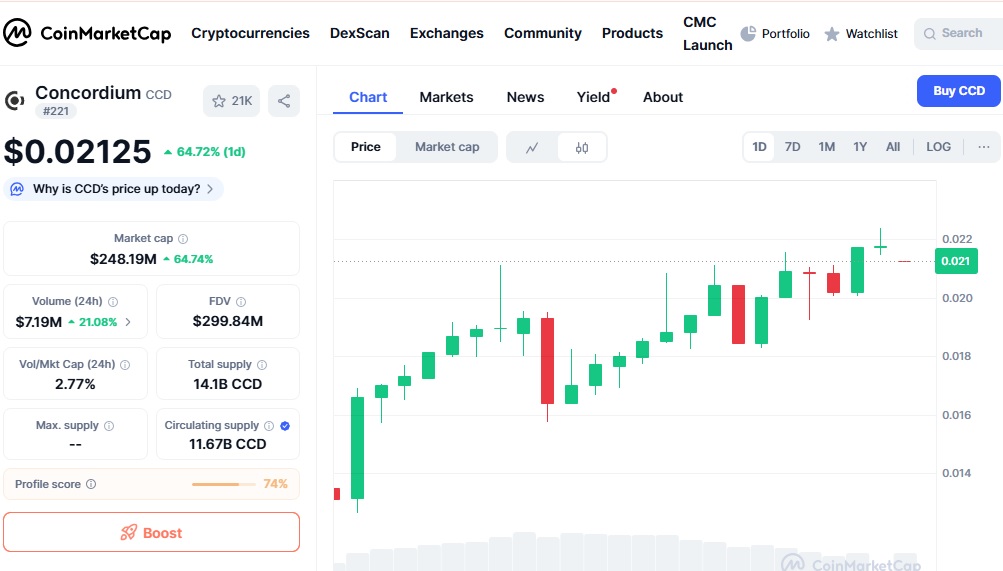
Task: Click the Profile score info icon
Action: point(91,484)
